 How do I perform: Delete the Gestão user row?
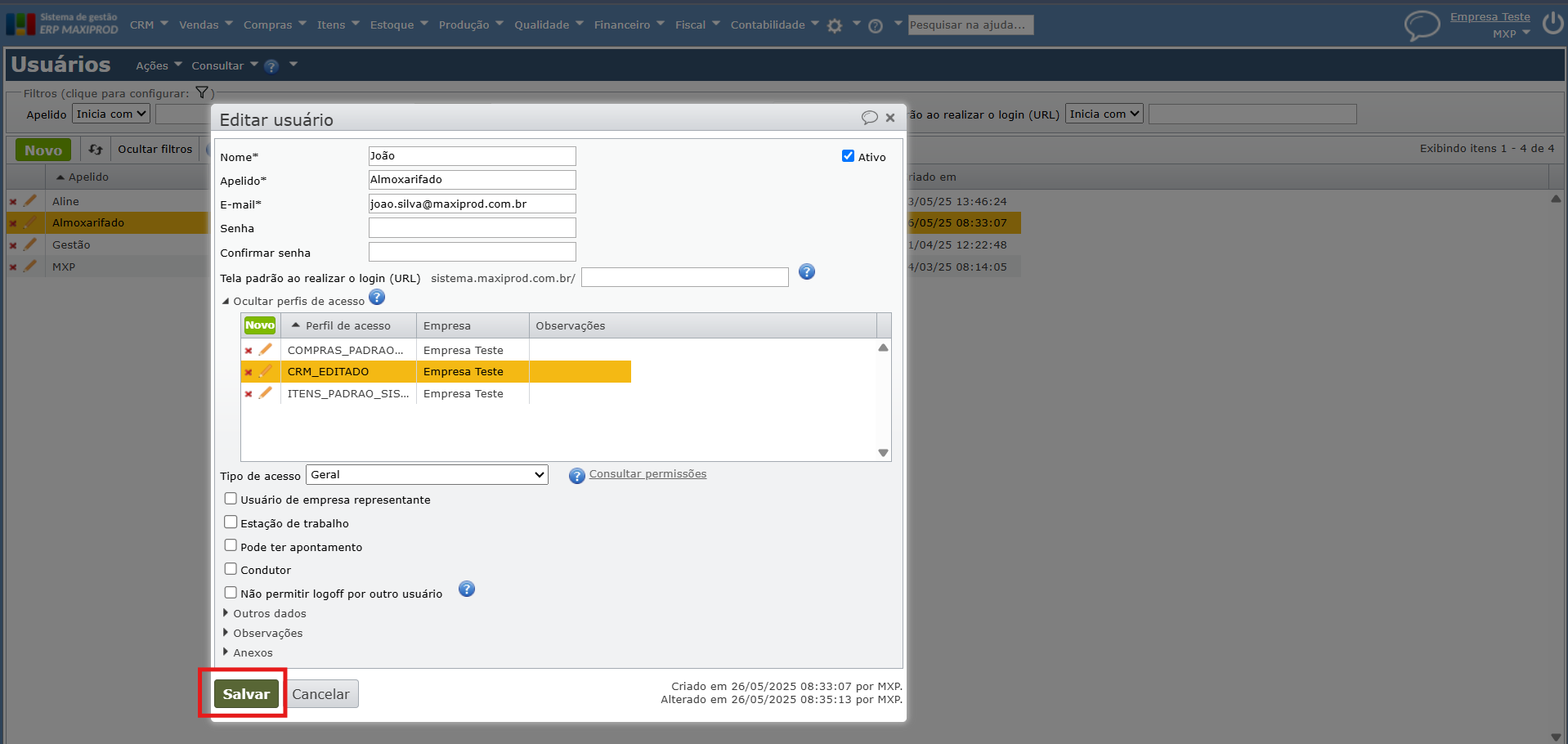tap(13, 245)
